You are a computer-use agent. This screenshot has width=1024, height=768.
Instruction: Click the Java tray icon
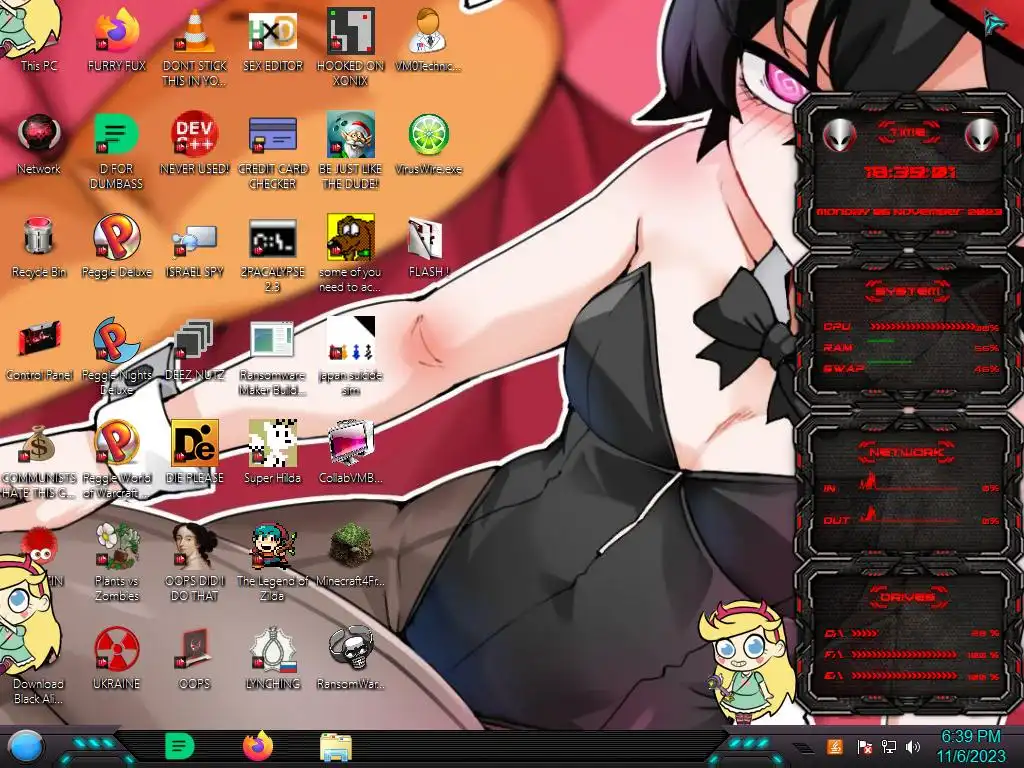click(x=835, y=746)
